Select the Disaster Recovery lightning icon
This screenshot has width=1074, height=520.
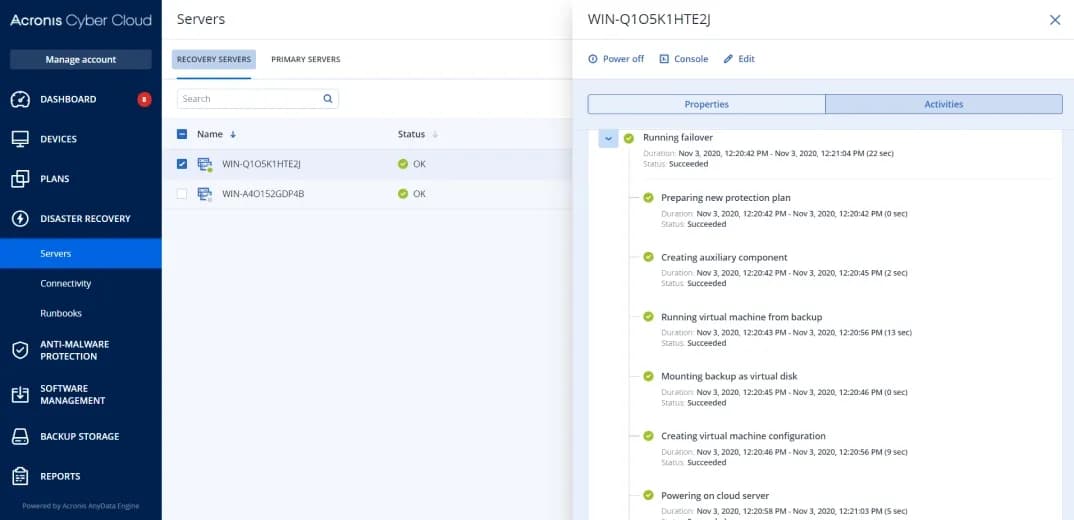(x=20, y=219)
